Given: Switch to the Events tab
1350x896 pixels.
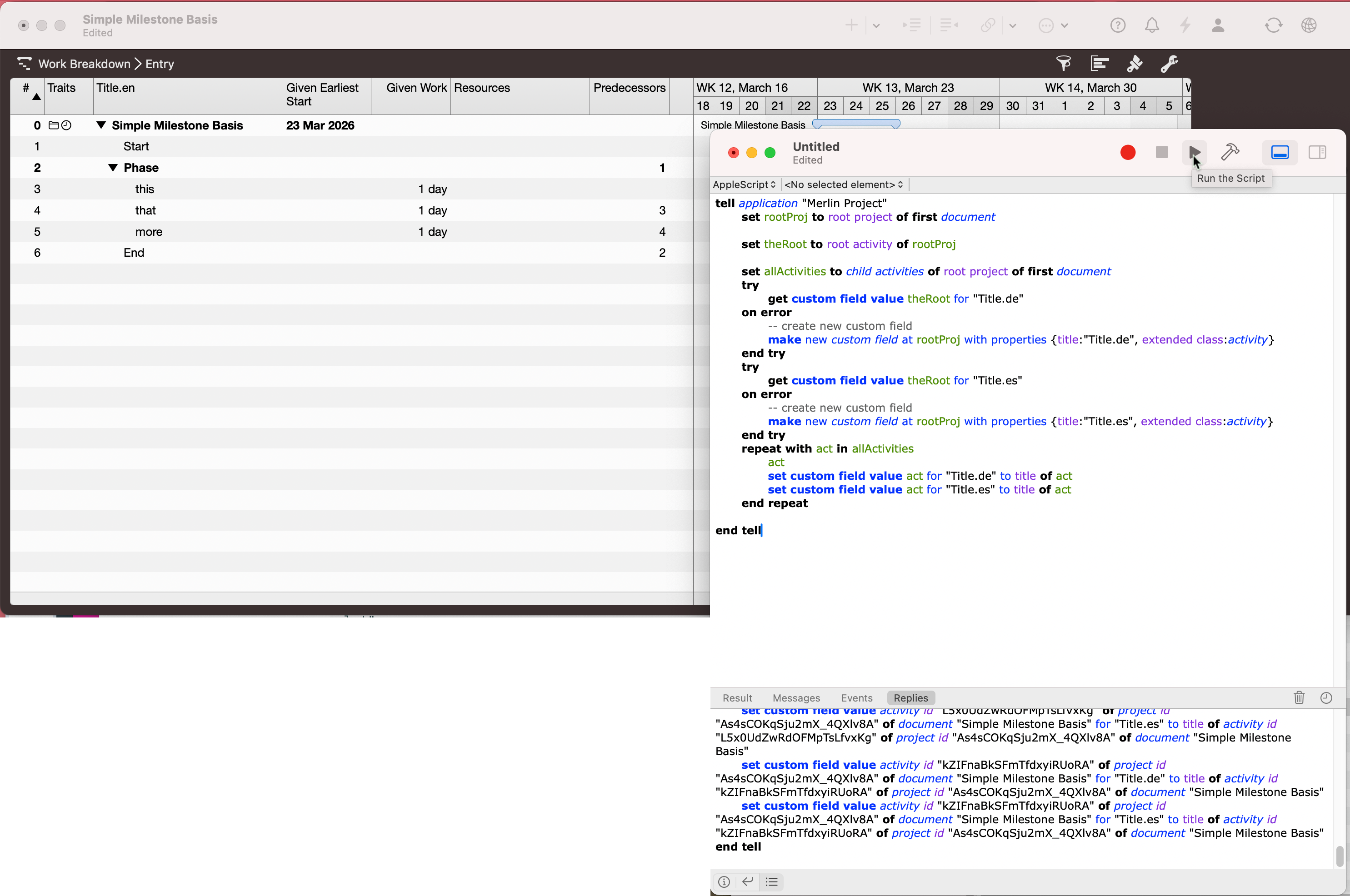Looking at the screenshot, I should click(857, 698).
